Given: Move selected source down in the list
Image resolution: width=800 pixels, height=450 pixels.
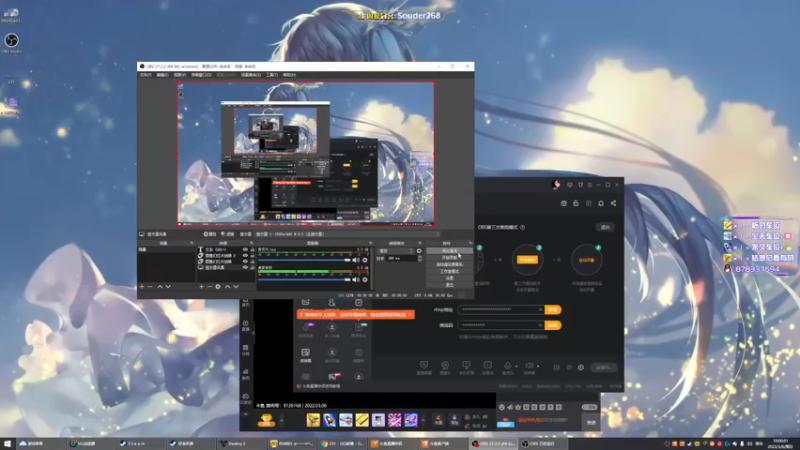Looking at the screenshot, I should tap(236, 287).
